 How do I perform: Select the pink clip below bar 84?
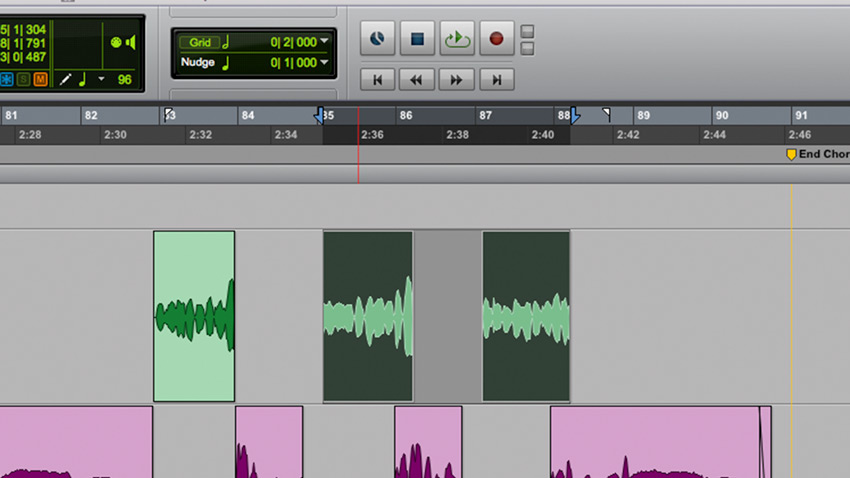click(x=269, y=442)
